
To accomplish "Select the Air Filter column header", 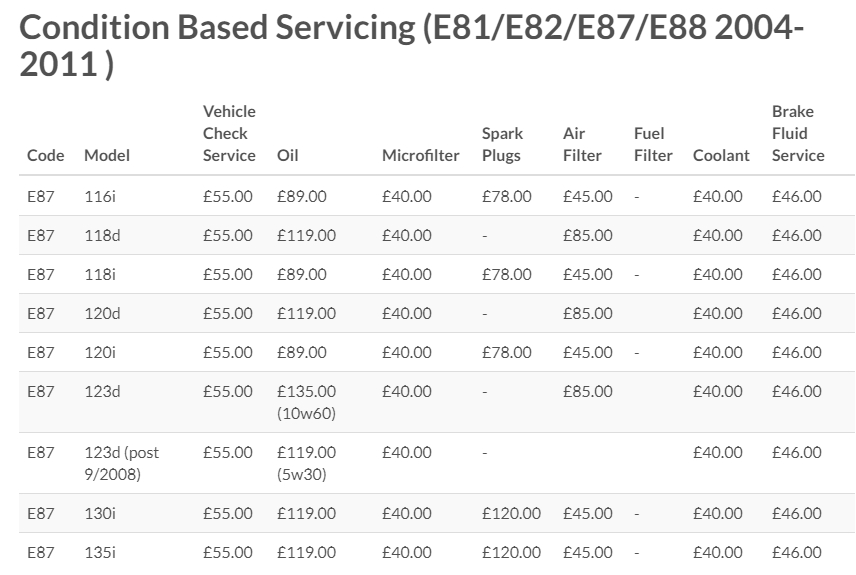I will [x=582, y=144].
